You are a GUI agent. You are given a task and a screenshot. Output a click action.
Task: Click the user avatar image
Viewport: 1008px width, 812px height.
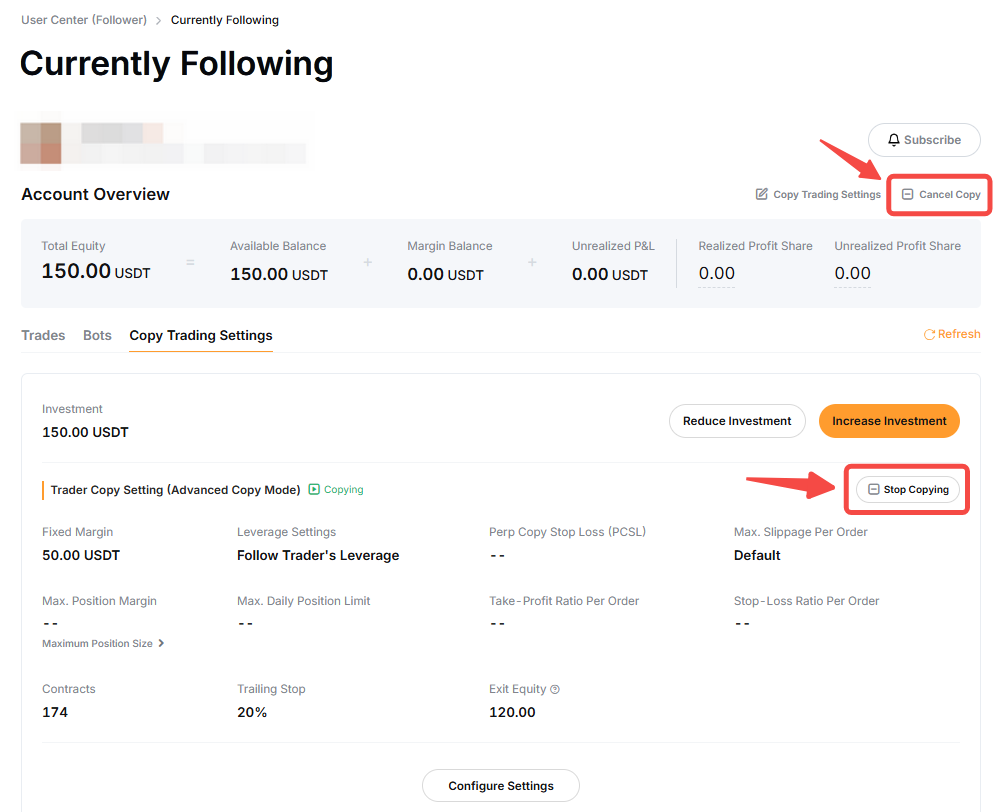click(41, 143)
